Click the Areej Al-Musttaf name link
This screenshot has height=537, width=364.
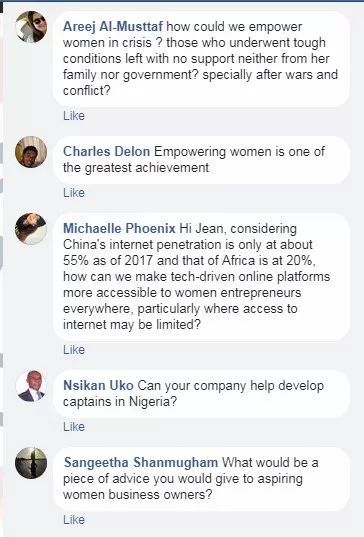coord(113,27)
